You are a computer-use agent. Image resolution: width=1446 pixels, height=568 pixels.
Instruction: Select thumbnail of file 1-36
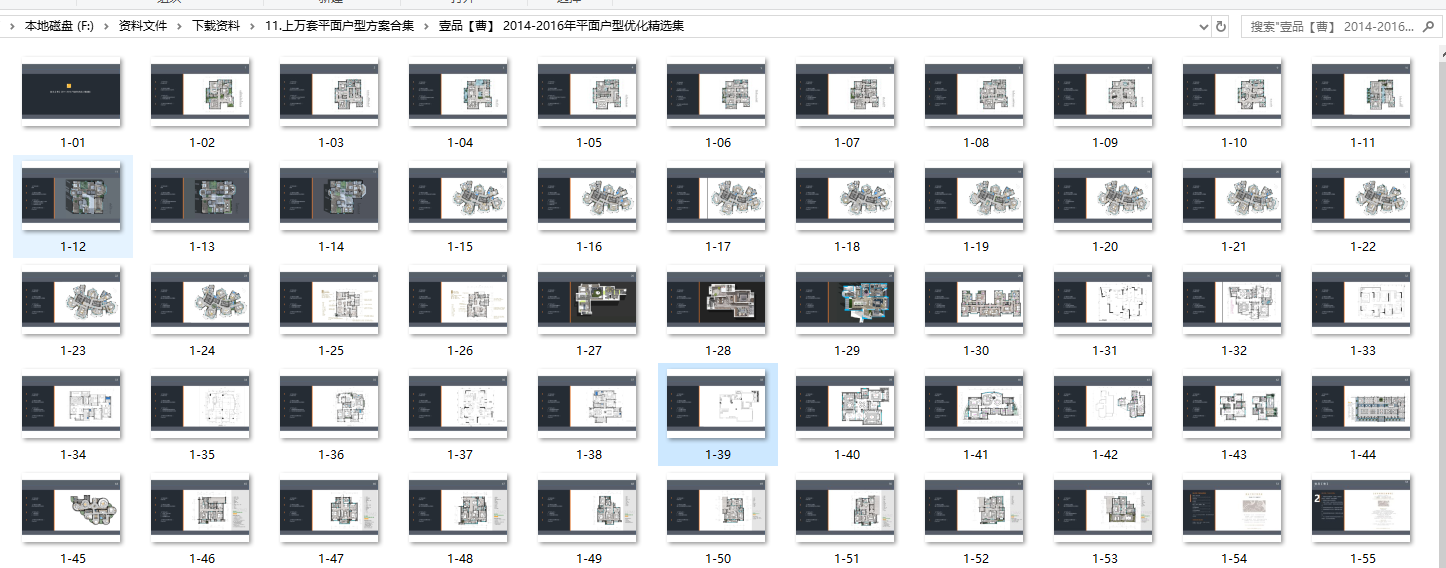(x=329, y=403)
